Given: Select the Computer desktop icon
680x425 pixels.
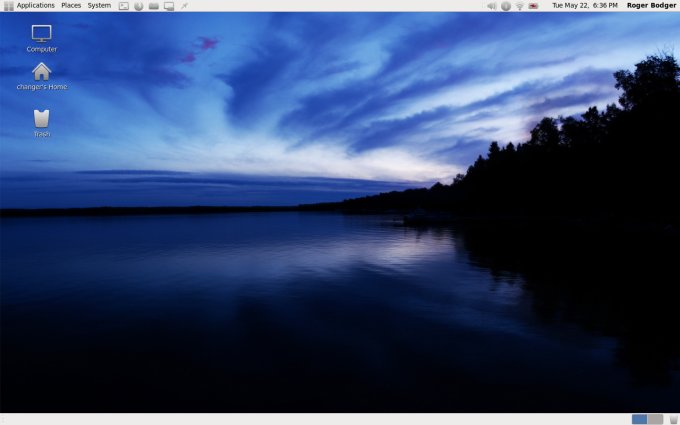Looking at the screenshot, I should (42, 35).
